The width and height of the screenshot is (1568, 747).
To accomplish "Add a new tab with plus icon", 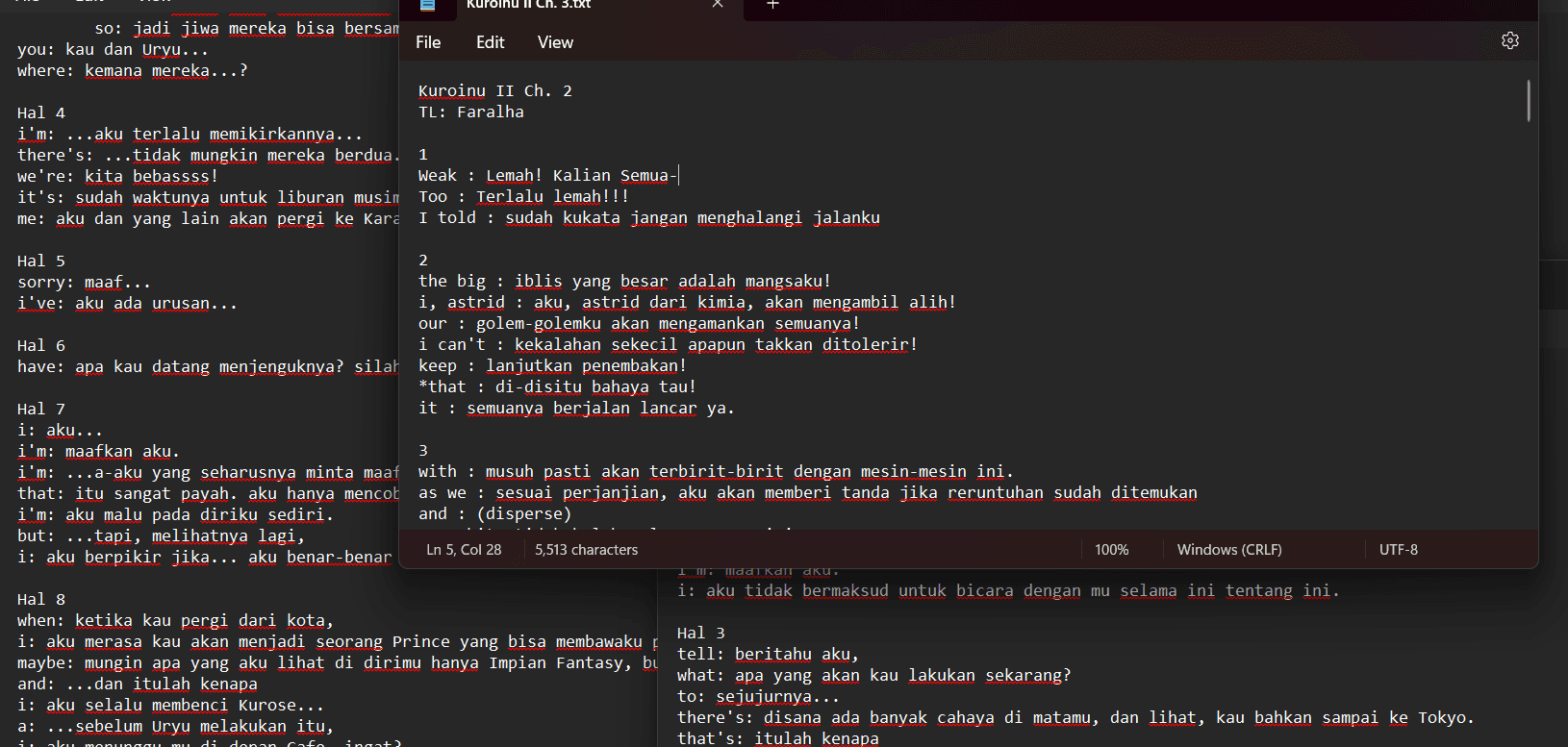I will (771, 5).
